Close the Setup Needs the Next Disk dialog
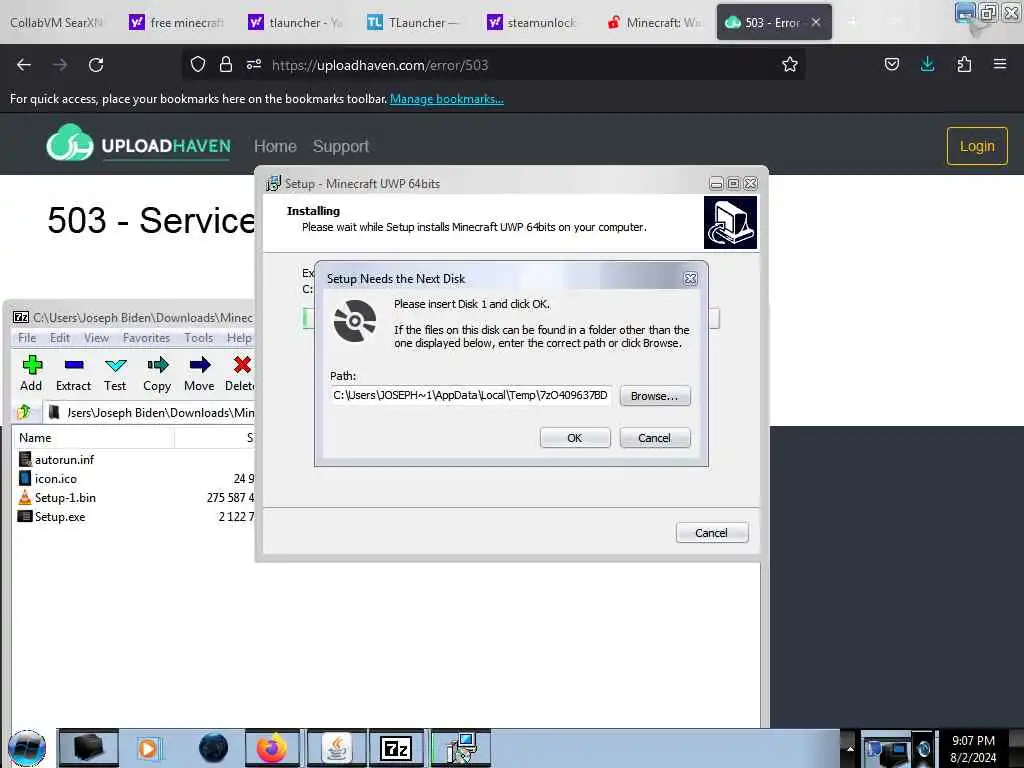The height and width of the screenshot is (768, 1024). (690, 279)
